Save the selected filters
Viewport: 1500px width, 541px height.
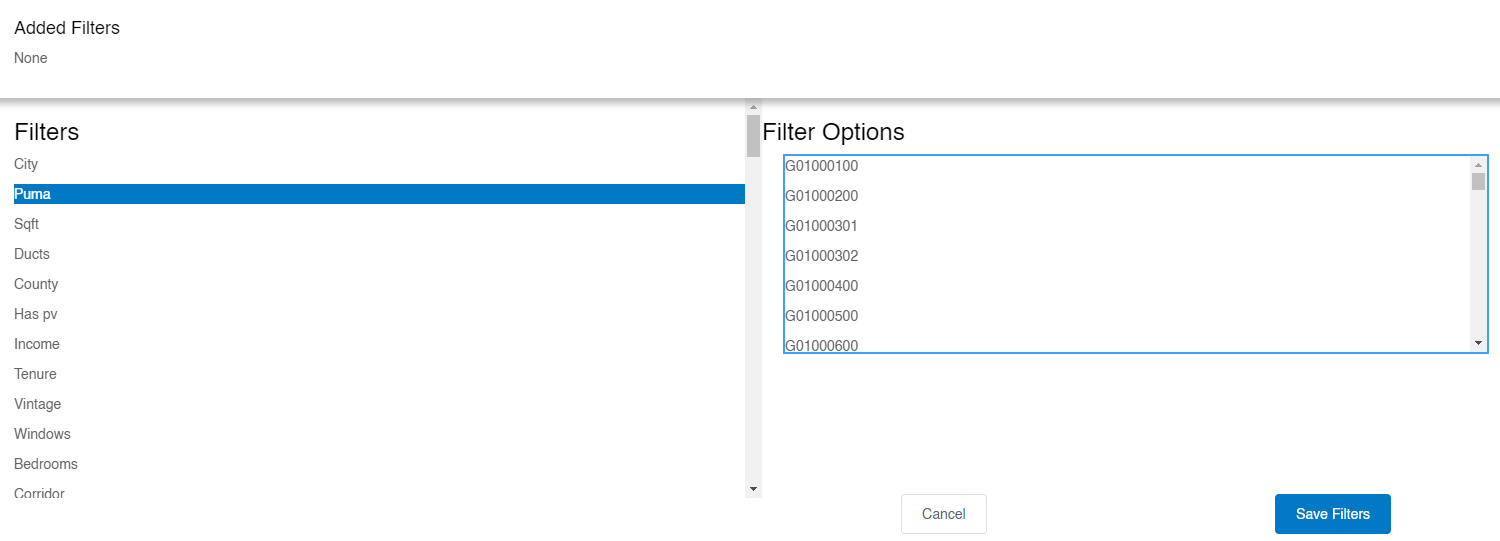tap(1332, 514)
